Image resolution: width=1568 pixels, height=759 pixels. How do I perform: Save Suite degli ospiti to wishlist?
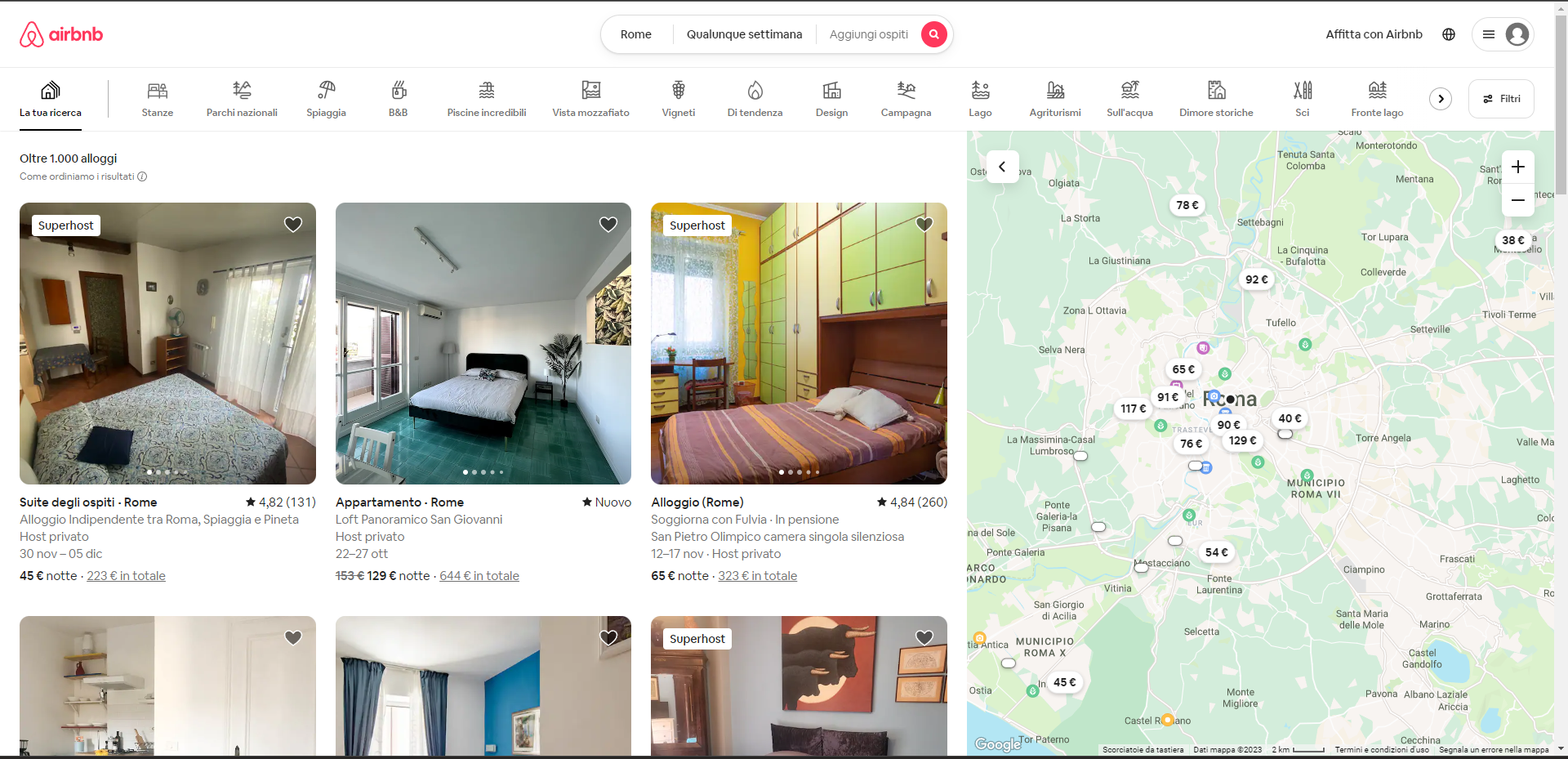[293, 225]
